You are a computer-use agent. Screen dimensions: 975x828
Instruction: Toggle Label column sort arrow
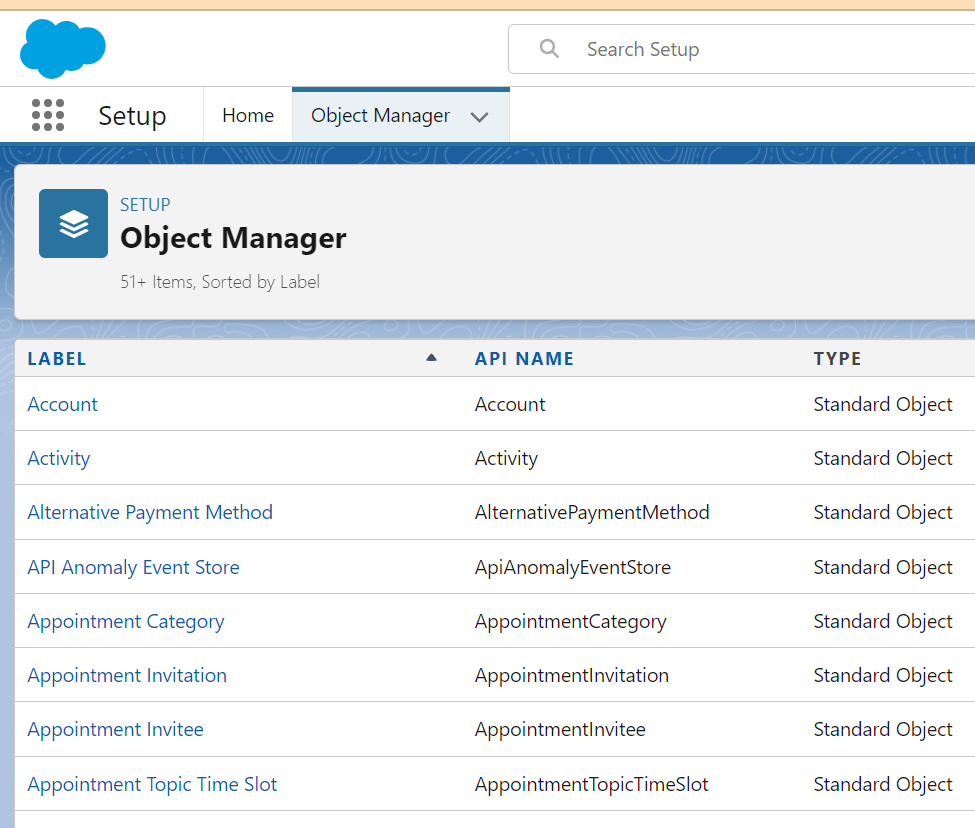(x=431, y=357)
